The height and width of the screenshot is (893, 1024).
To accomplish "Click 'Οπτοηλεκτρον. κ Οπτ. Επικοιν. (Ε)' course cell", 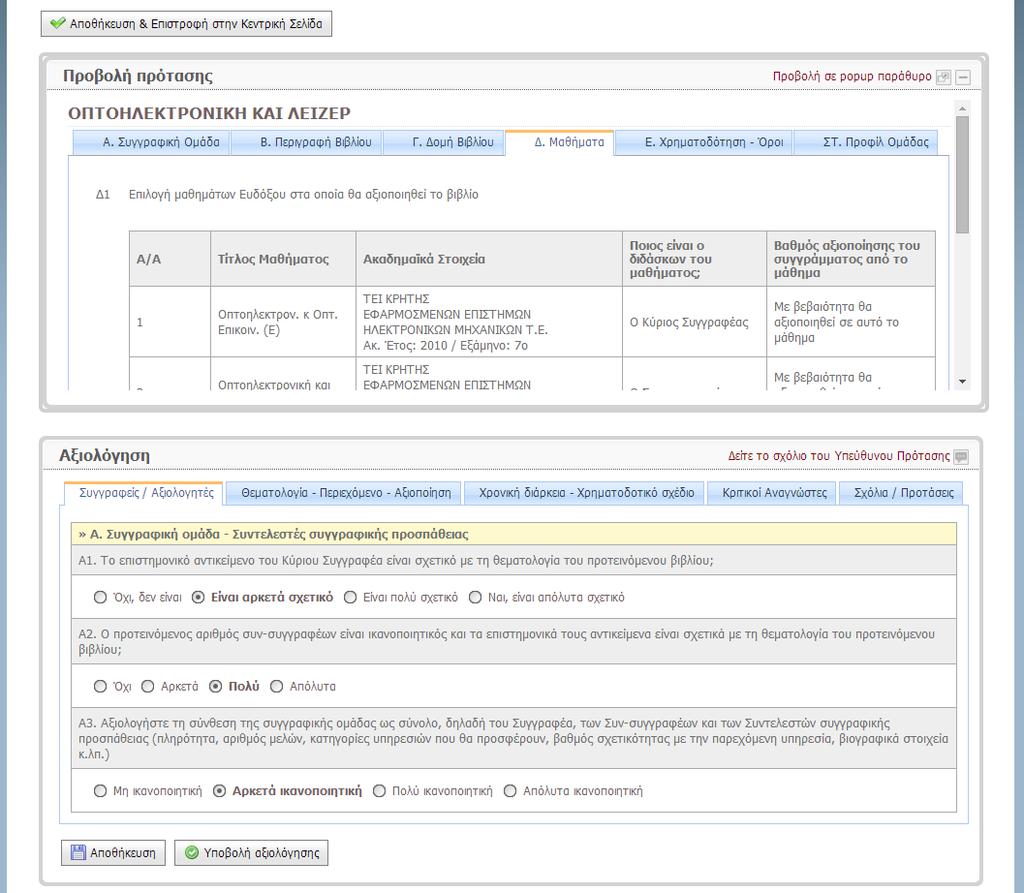I will [x=283, y=322].
